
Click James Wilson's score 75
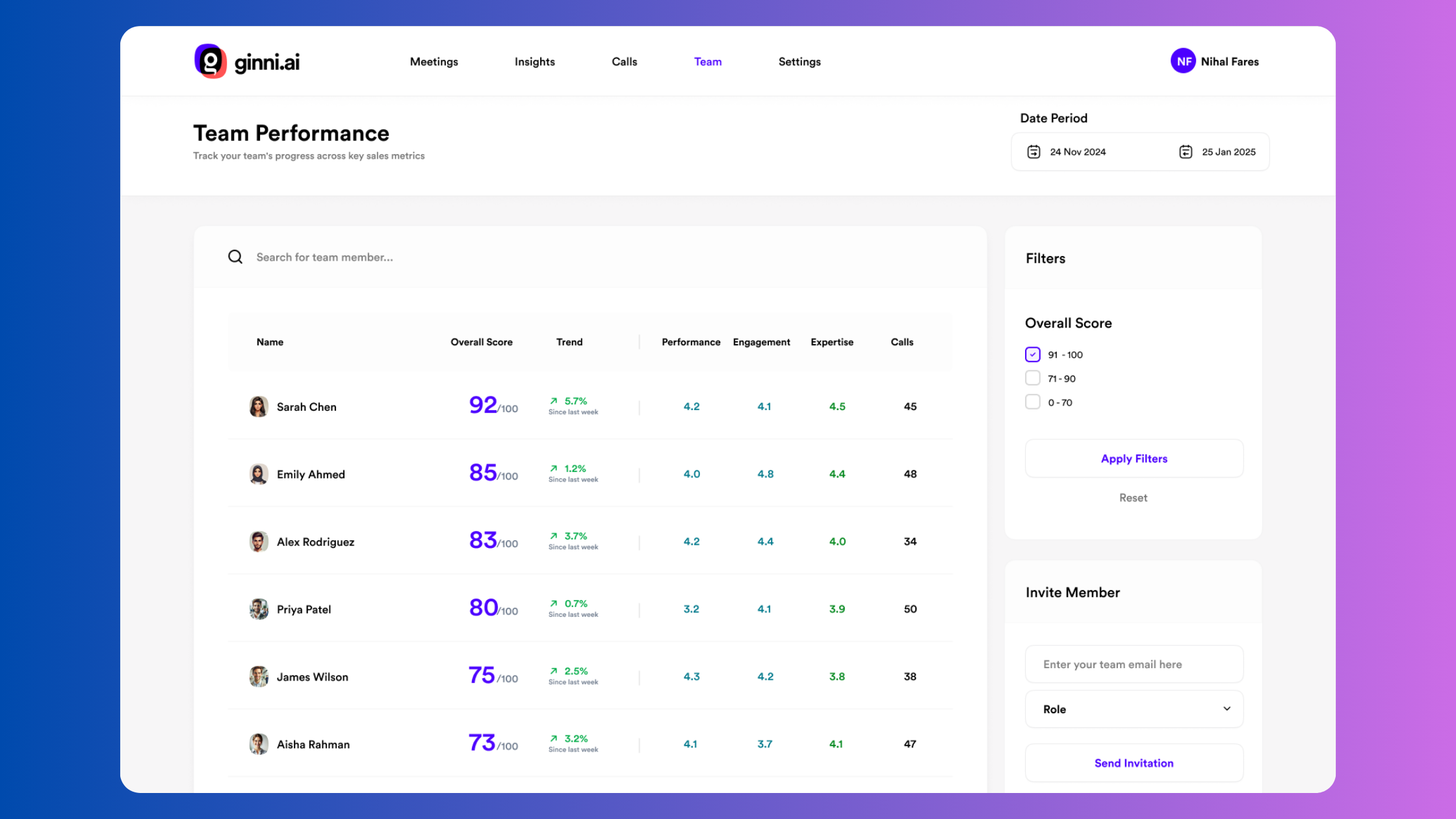(x=482, y=675)
